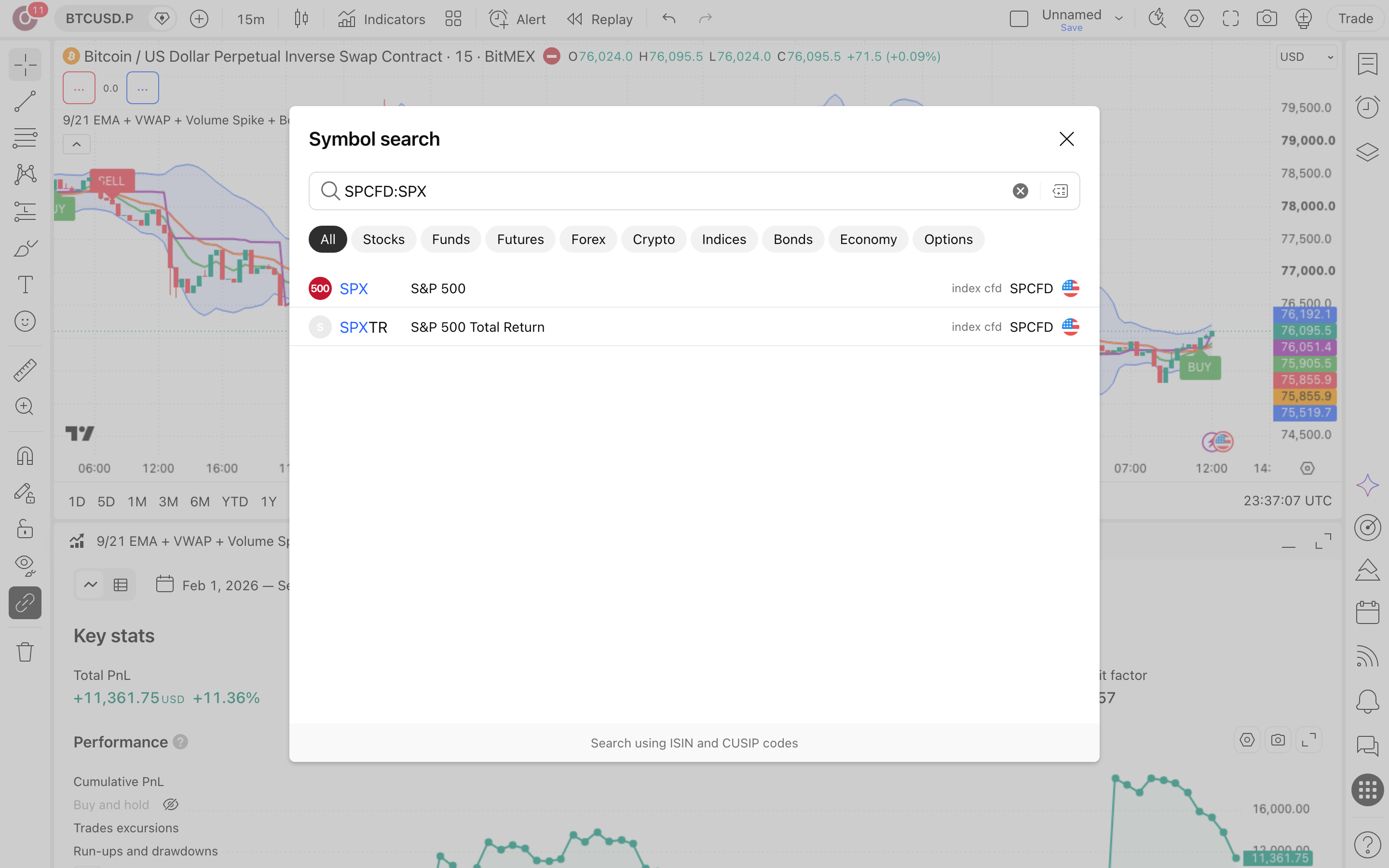The width and height of the screenshot is (1389, 868).
Task: Toggle the magnet mode tool
Action: tap(25, 456)
